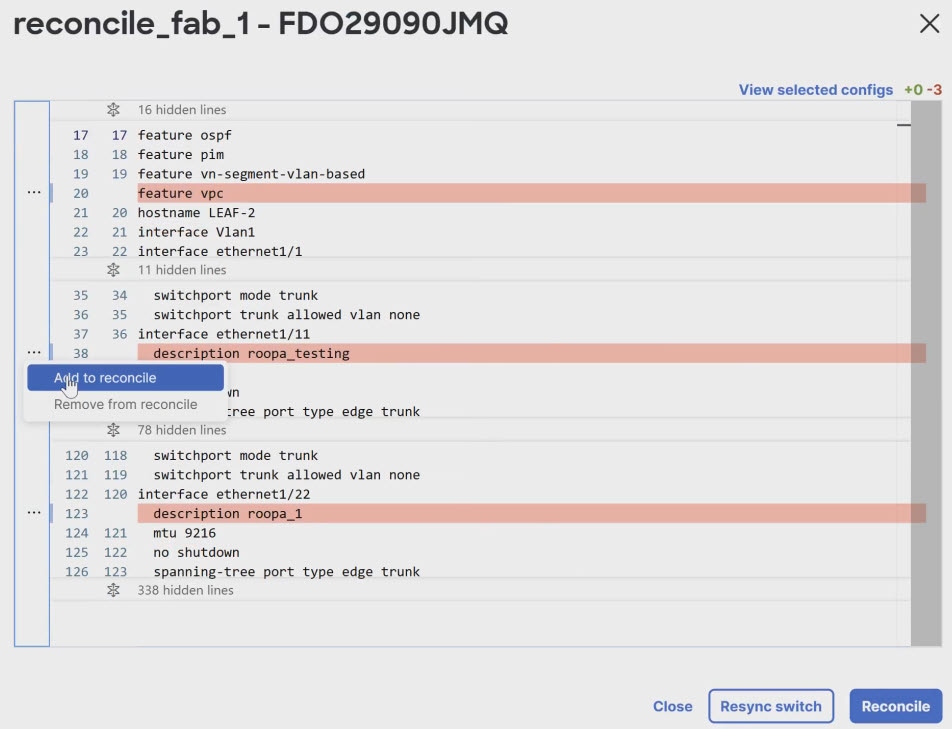The height and width of the screenshot is (729, 952).
Task: Close the reconcile dialog with X icon
Action: coord(929,25)
